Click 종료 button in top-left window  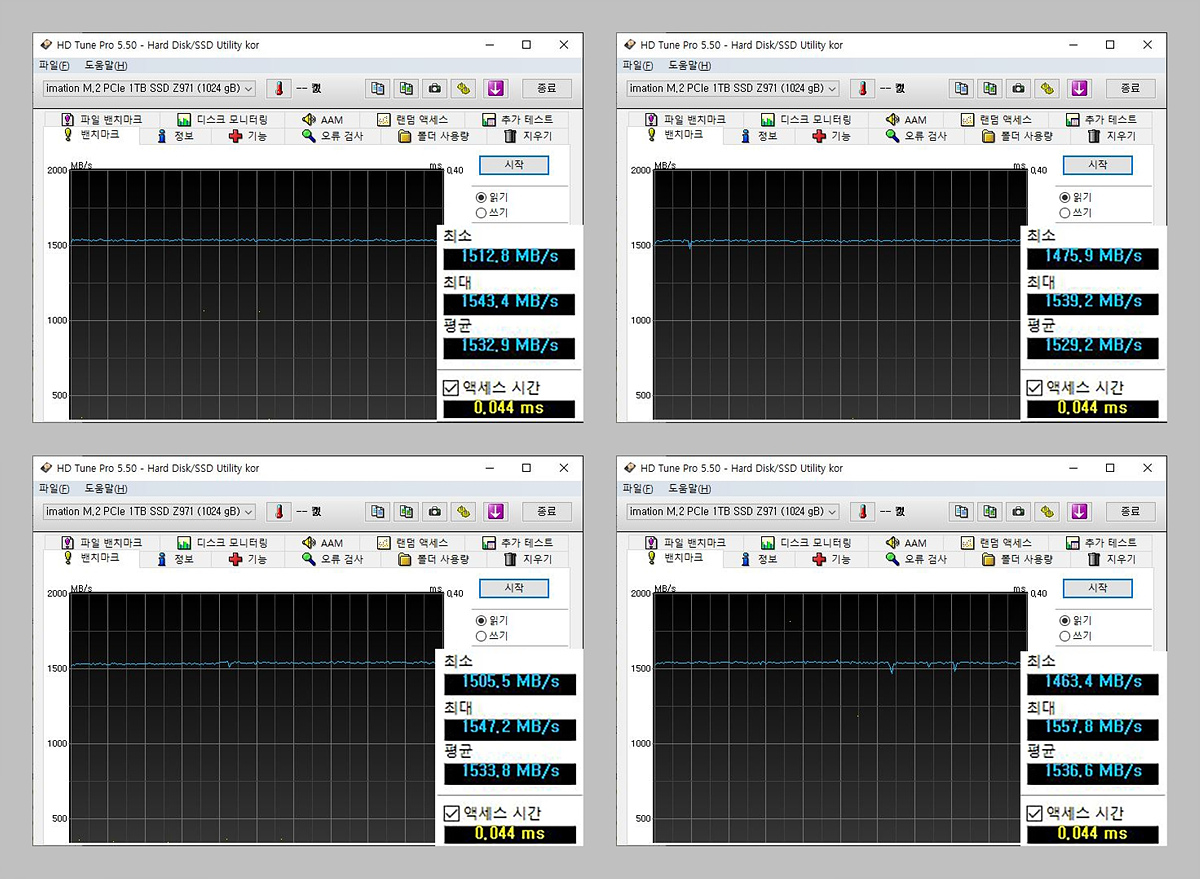[x=546, y=88]
